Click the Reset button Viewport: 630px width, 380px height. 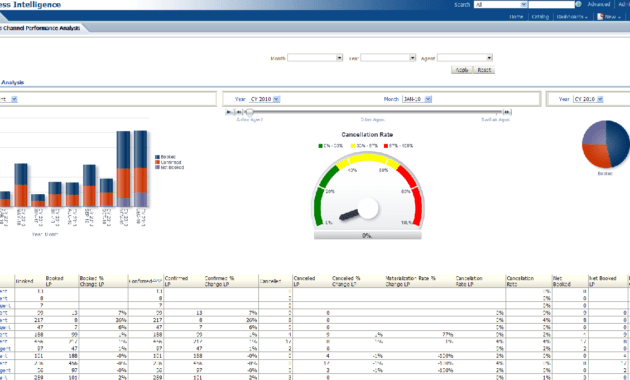(484, 70)
